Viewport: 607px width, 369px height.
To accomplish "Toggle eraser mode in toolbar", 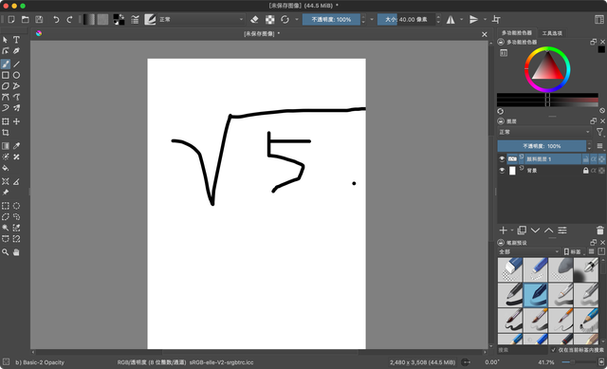I will [254, 19].
